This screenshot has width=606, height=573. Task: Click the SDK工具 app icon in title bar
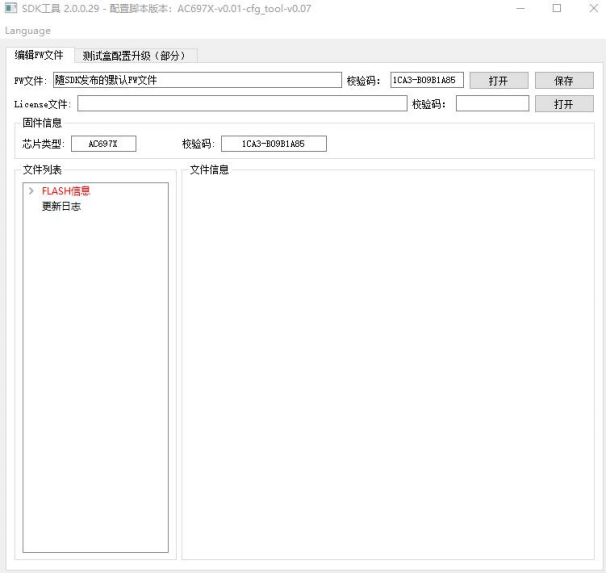pyautogui.click(x=11, y=8)
